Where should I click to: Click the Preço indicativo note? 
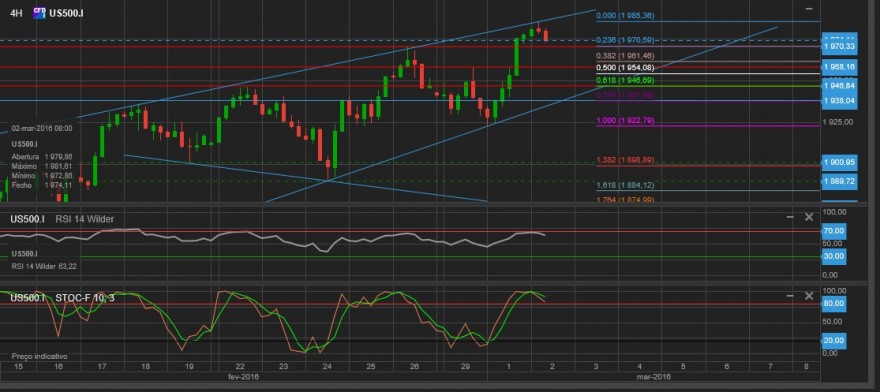coord(39,357)
